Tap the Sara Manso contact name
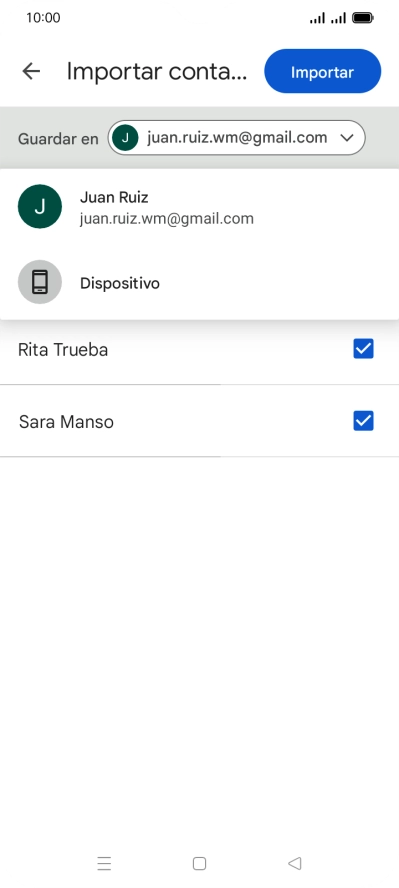Viewport: 399px width, 888px height. tap(66, 422)
